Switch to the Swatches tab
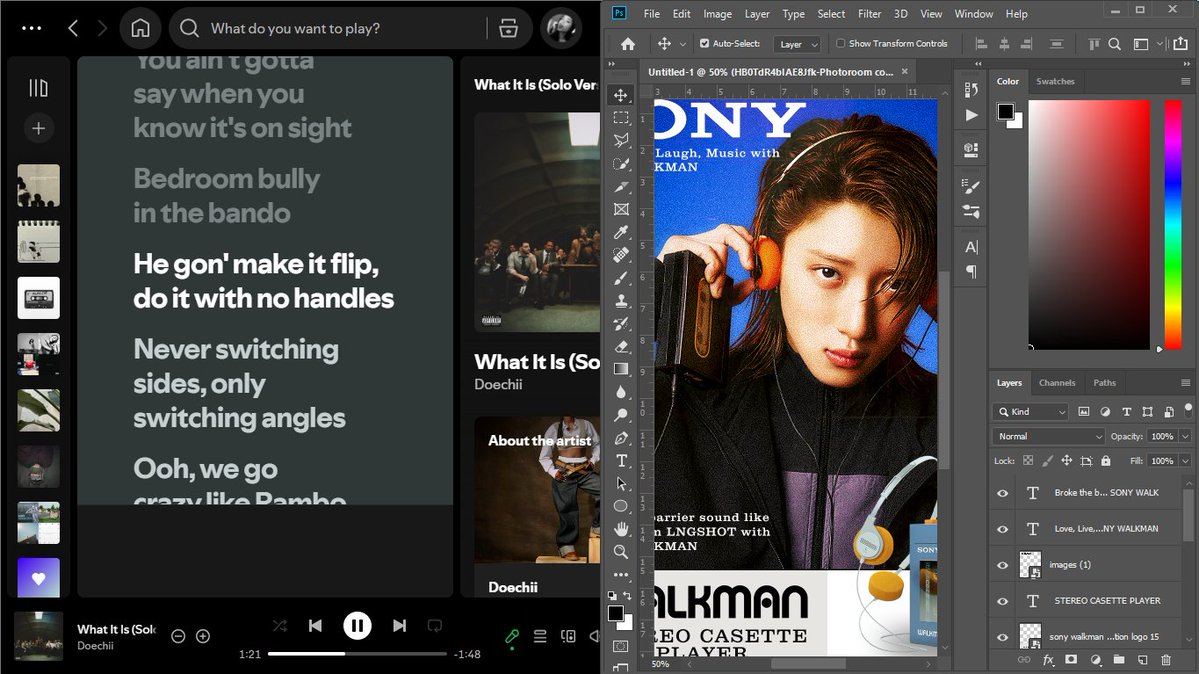The height and width of the screenshot is (674, 1199). (1055, 81)
